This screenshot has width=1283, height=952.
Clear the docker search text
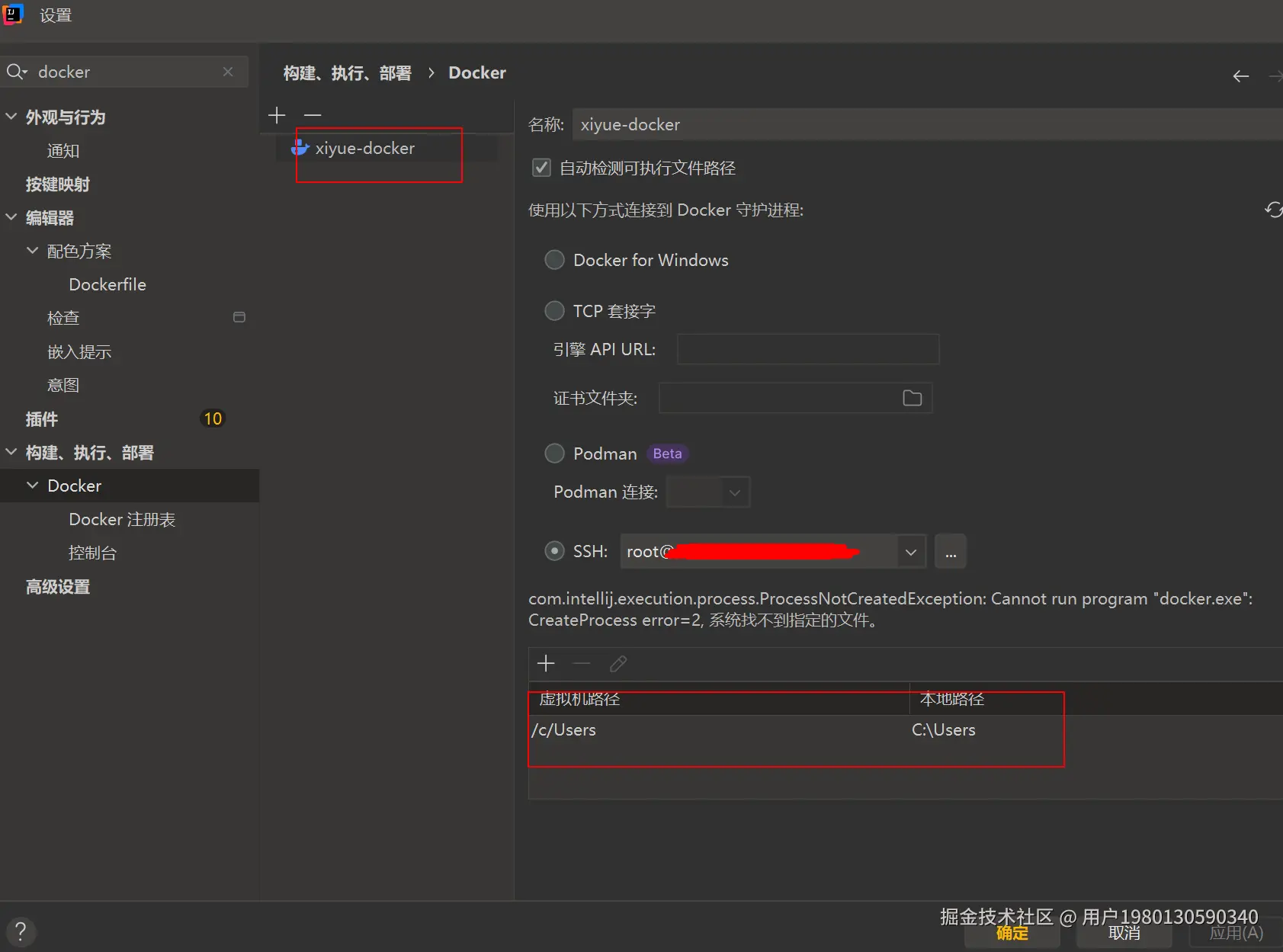click(228, 72)
